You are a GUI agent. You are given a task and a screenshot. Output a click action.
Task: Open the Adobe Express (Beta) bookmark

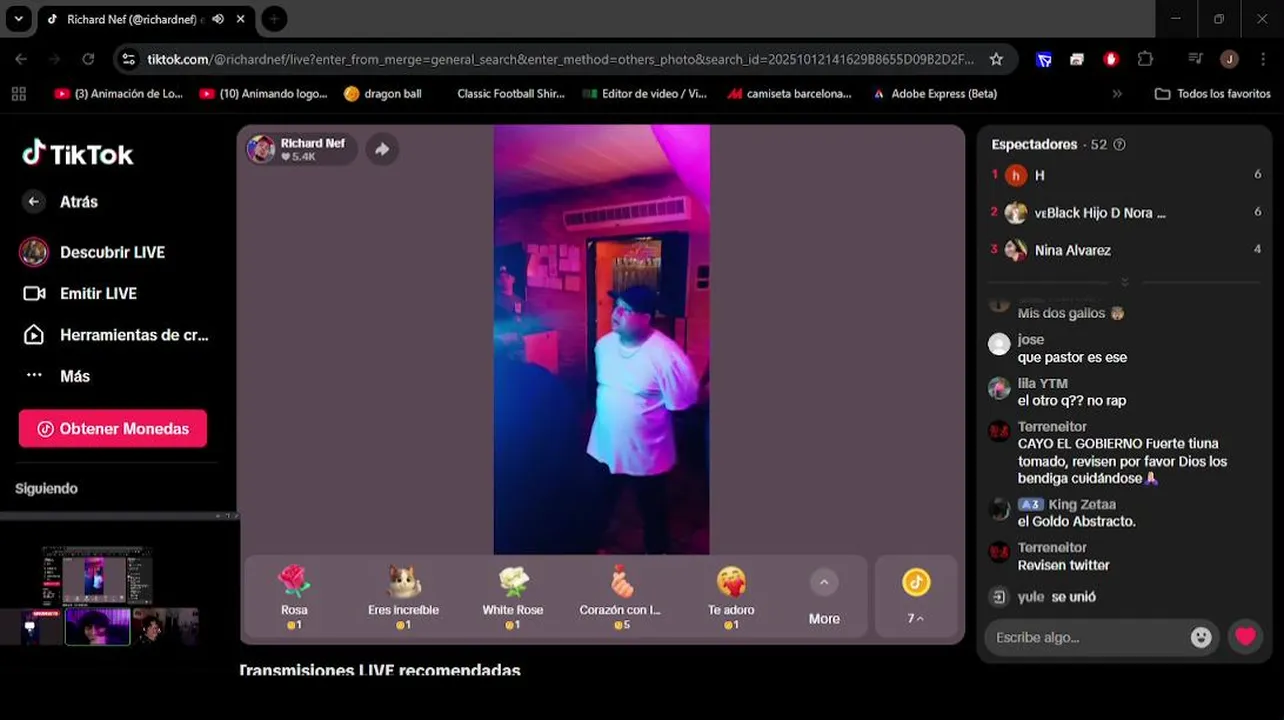[935, 94]
